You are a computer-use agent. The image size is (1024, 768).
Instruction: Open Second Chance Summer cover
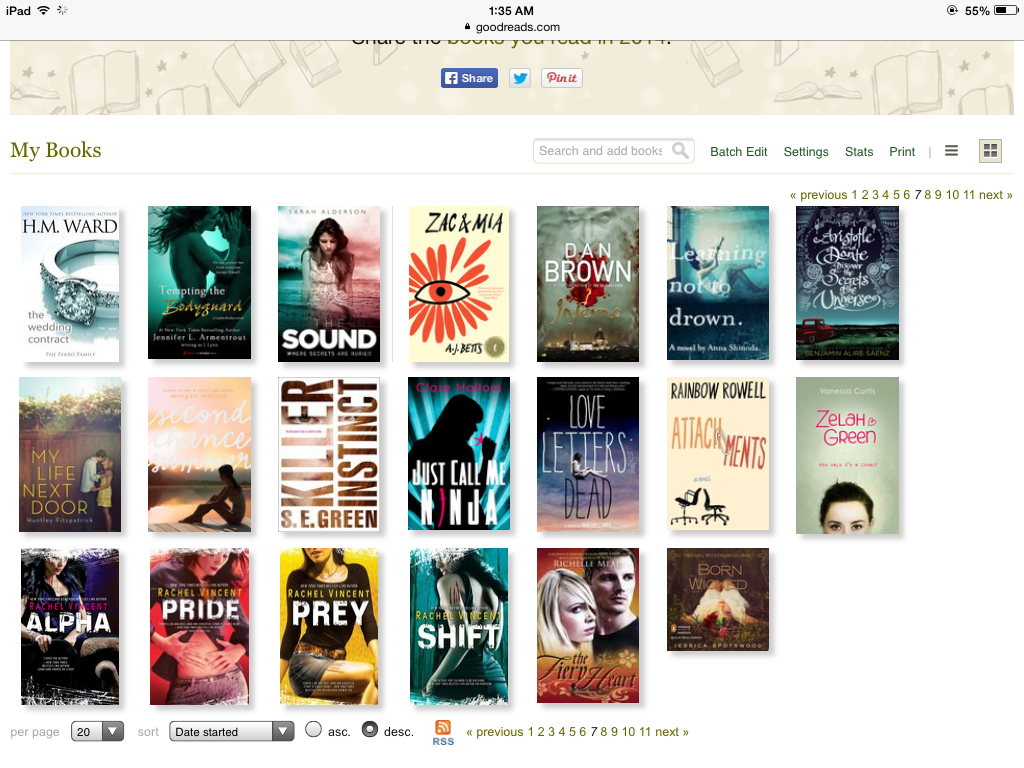point(199,455)
